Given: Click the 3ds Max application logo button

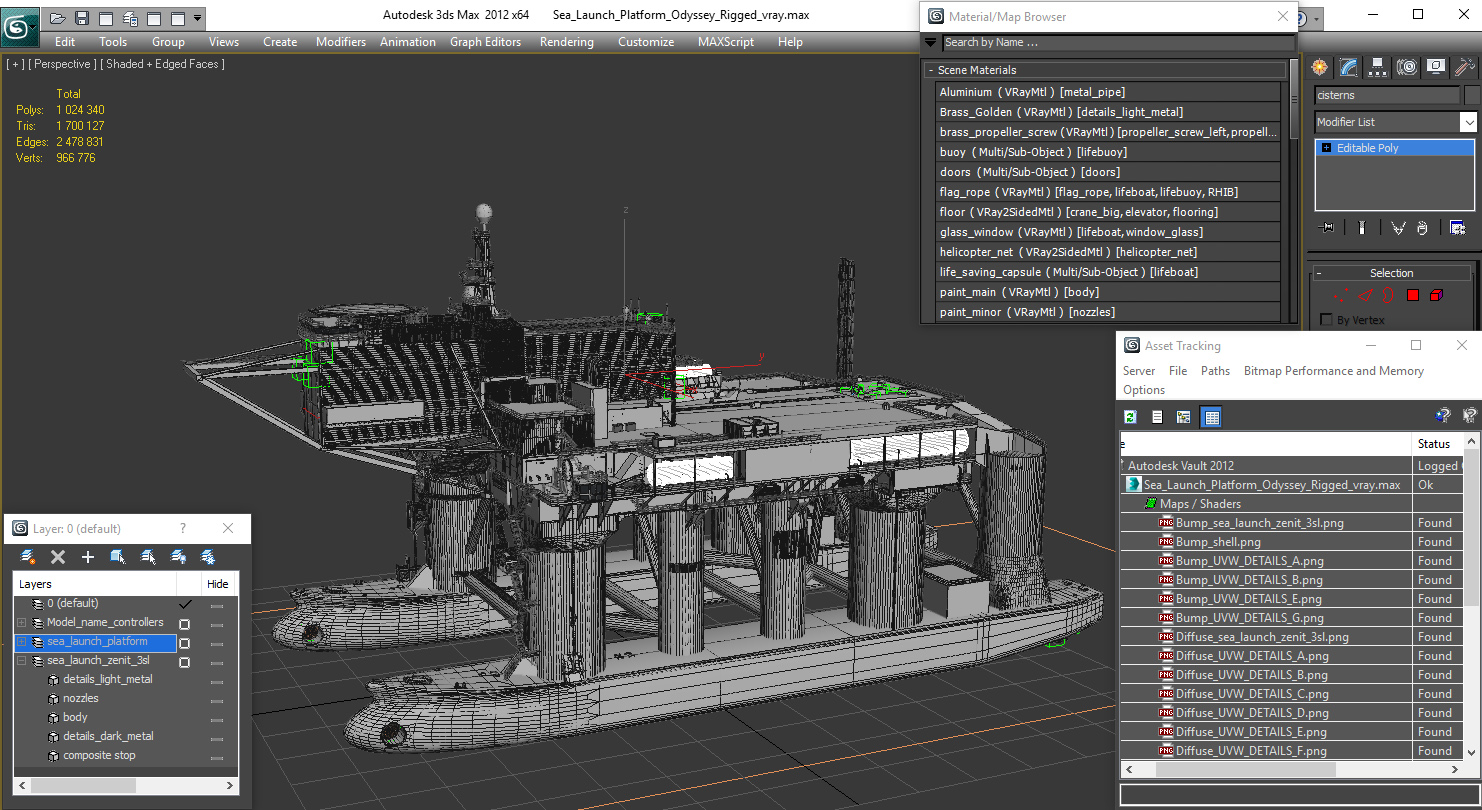Looking at the screenshot, I should pyautogui.click(x=20, y=25).
